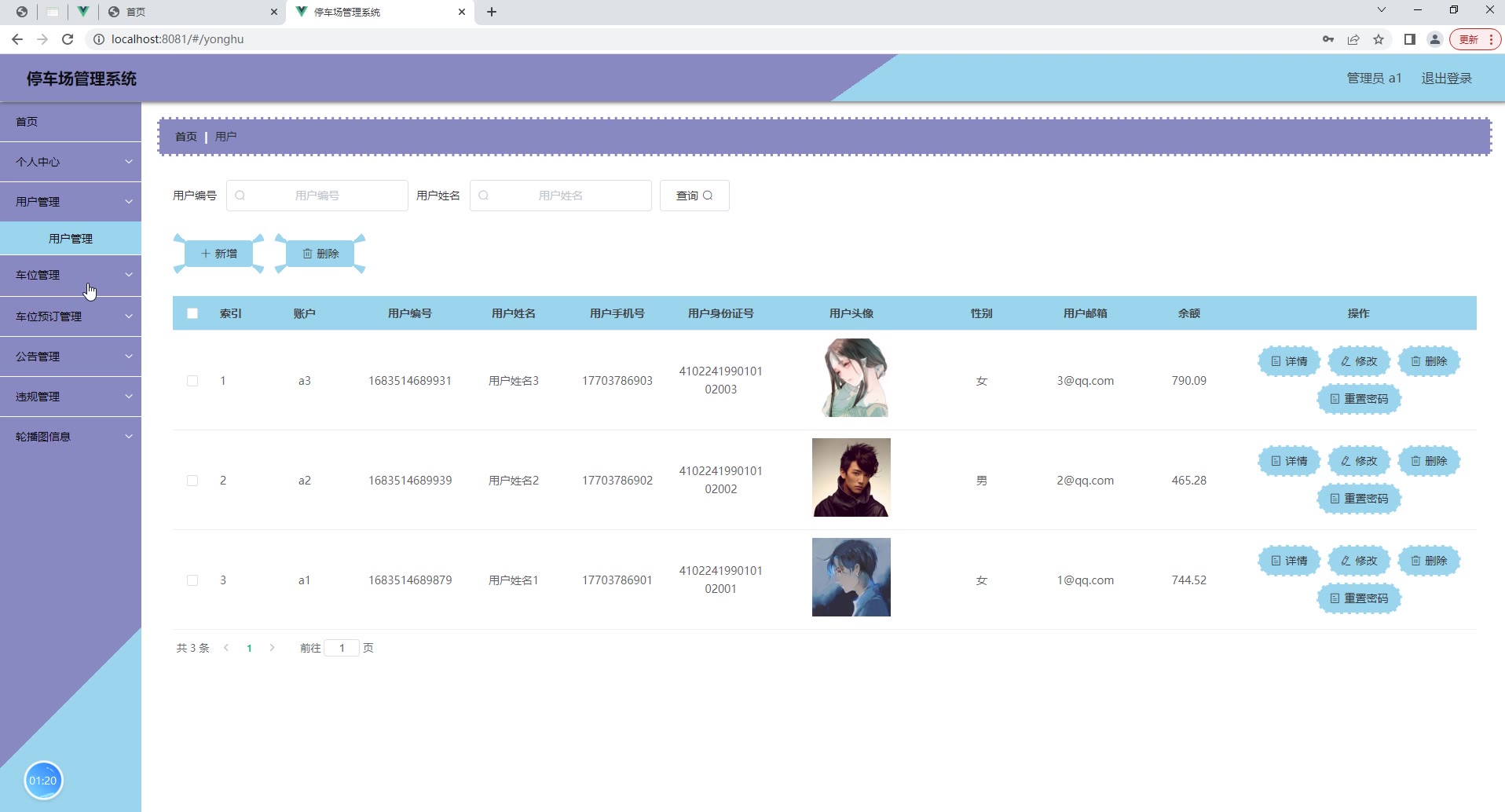Collapse the 用户管理 parent menu
Screen dimensions: 1505x812
[x=71, y=202]
